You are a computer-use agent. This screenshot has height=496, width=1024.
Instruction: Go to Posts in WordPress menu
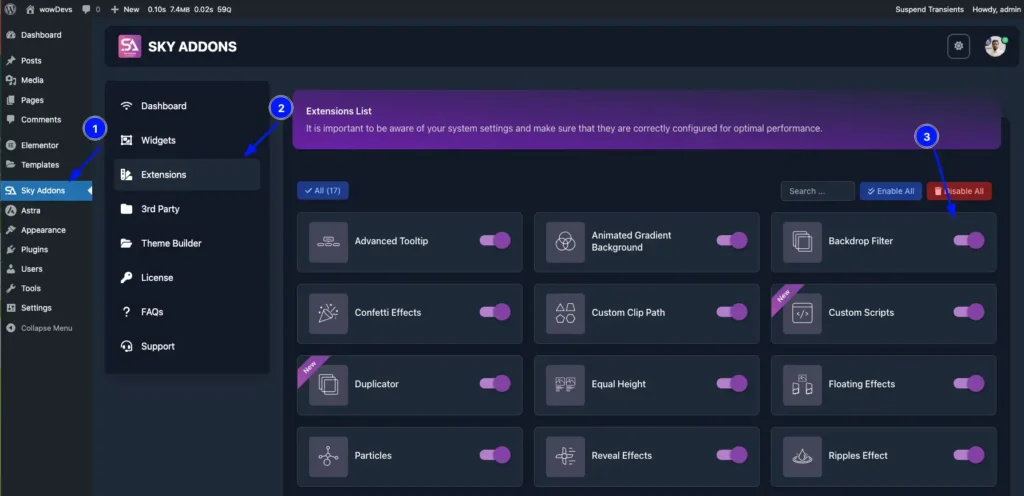46,61
